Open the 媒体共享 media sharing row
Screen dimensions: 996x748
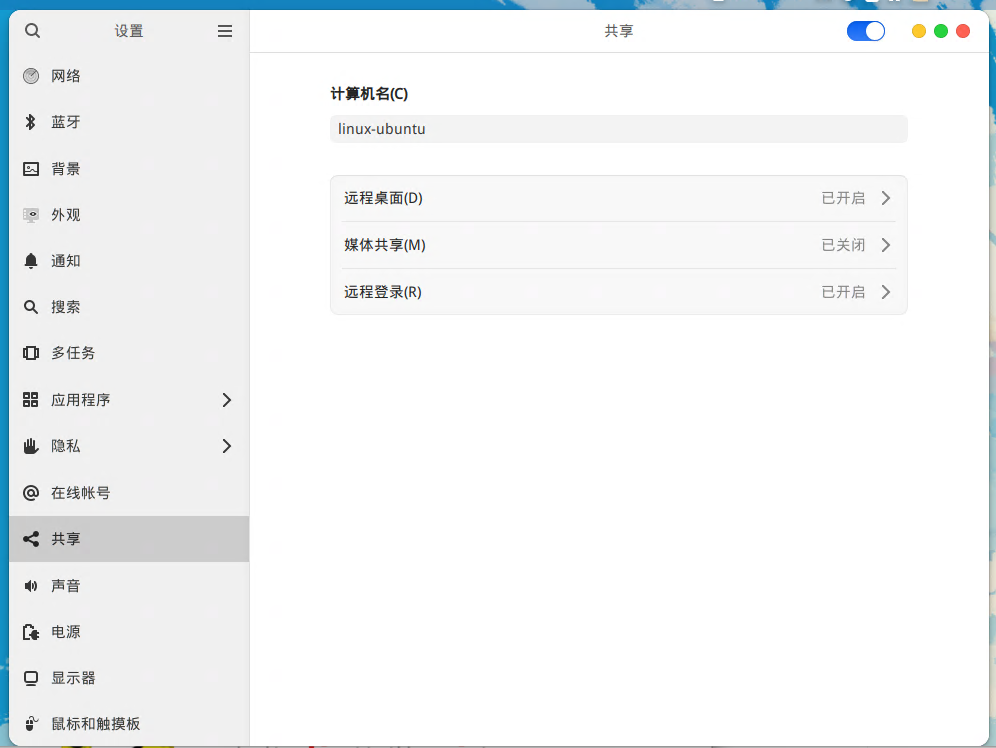[618, 245]
